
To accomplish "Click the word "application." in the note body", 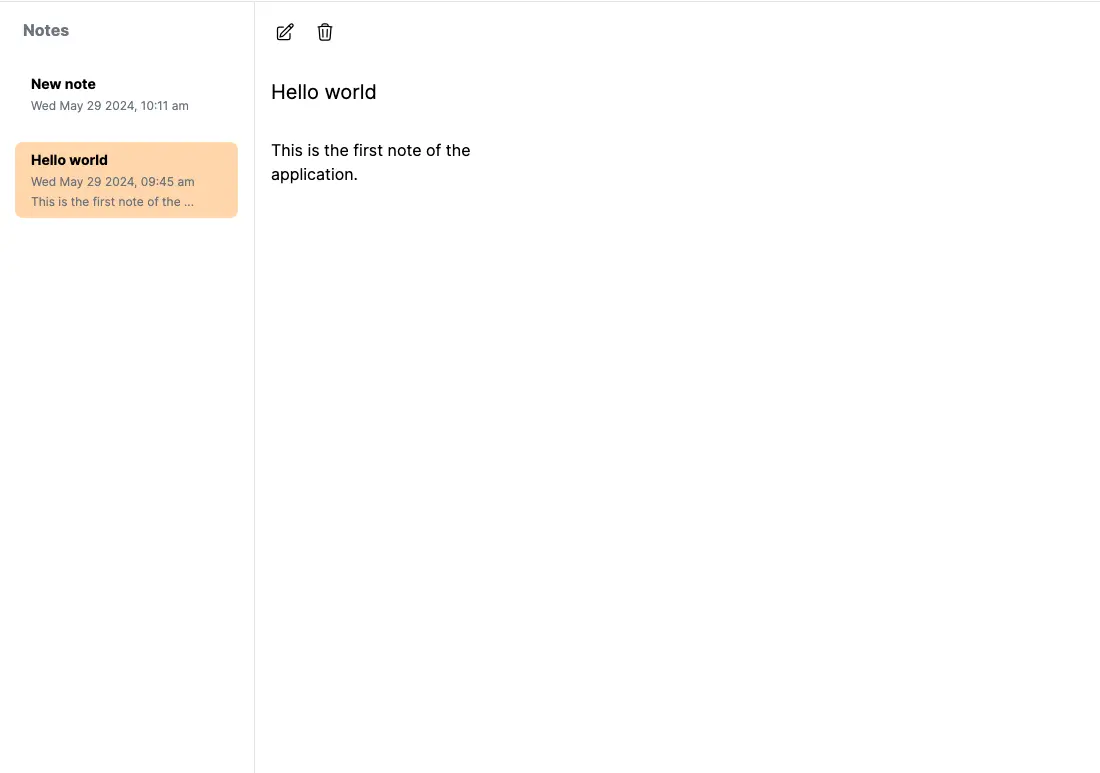I will tap(314, 174).
